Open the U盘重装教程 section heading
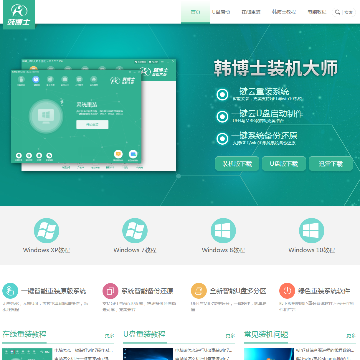Image resolution: width=360 pixels, height=360 pixels. click(144, 334)
